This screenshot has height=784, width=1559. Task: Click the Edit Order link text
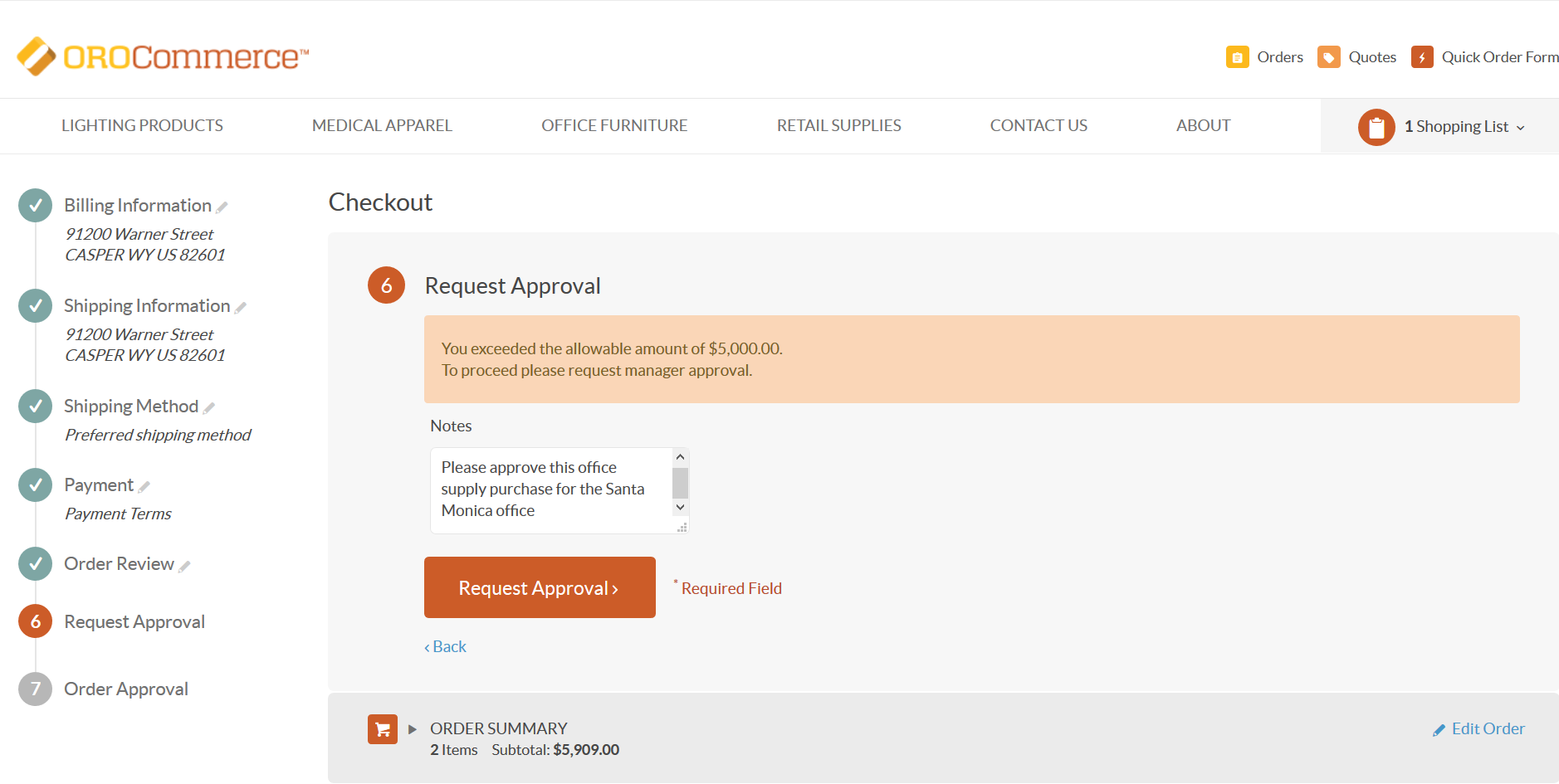point(1488,728)
